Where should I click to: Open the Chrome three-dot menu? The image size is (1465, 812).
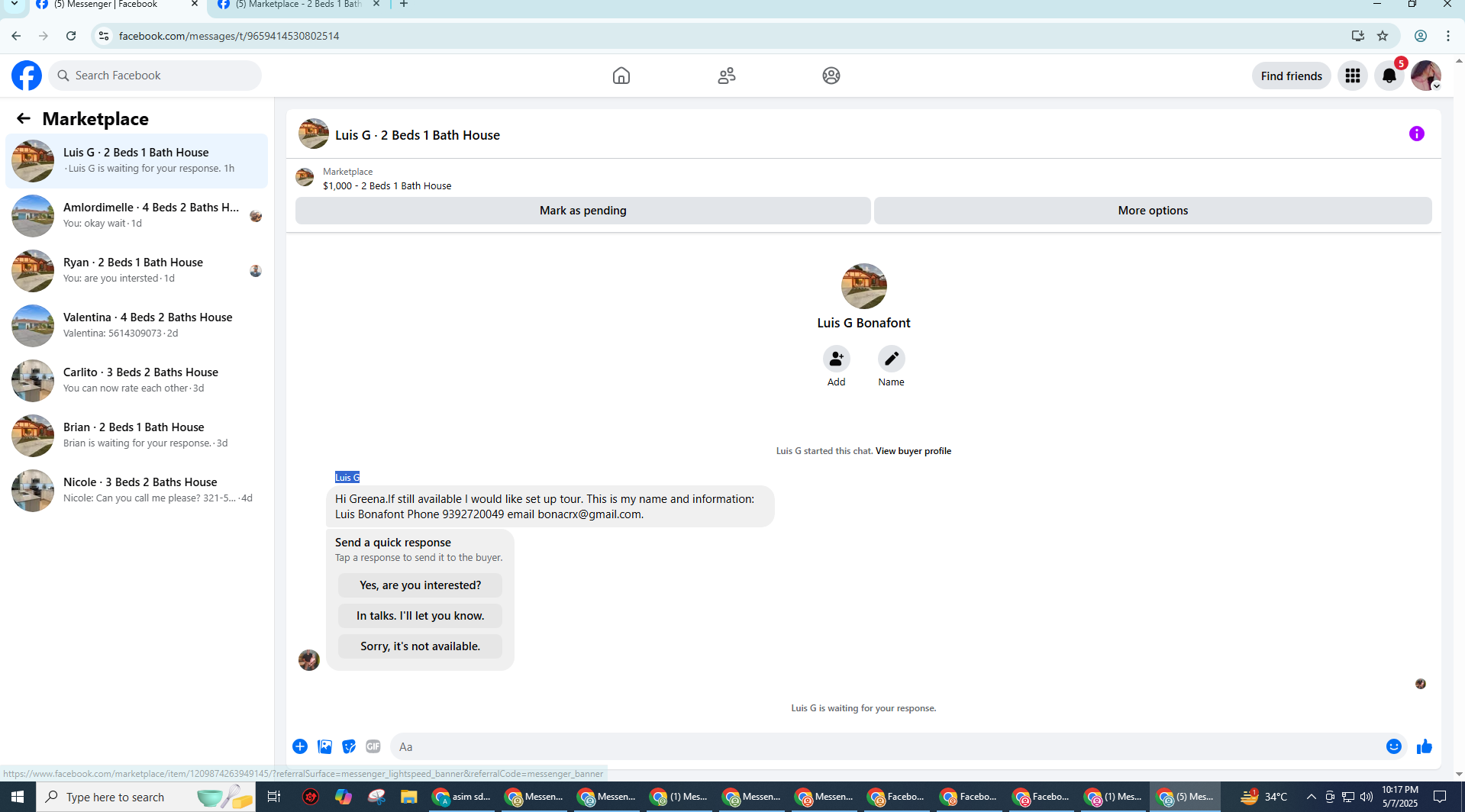1448,36
